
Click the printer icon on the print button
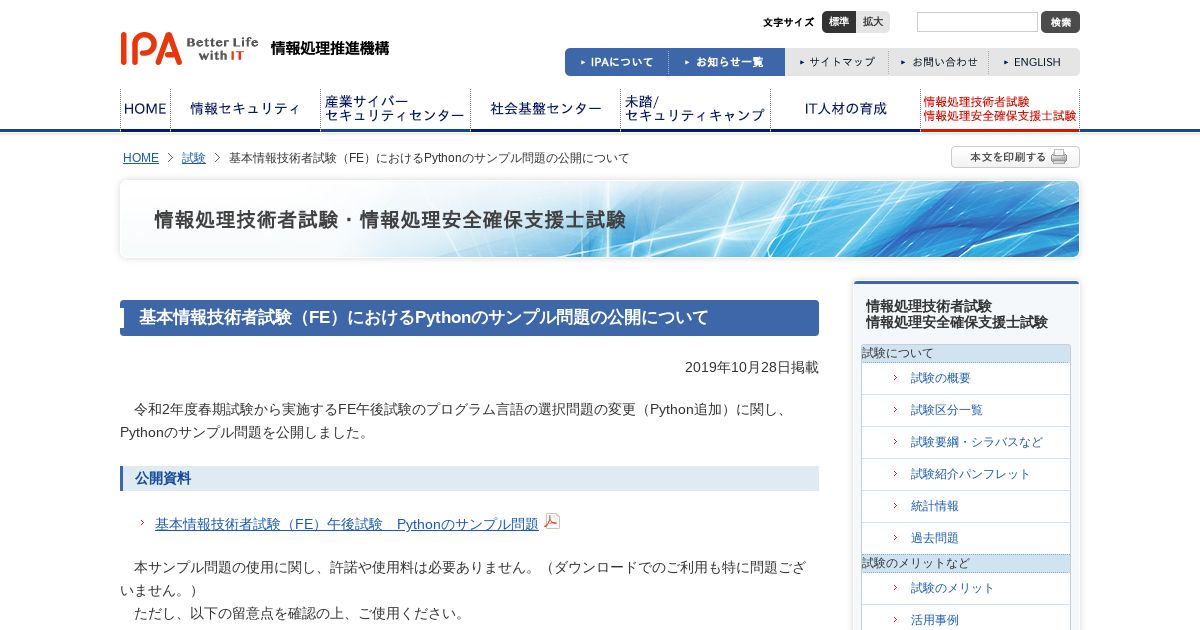[x=1059, y=157]
